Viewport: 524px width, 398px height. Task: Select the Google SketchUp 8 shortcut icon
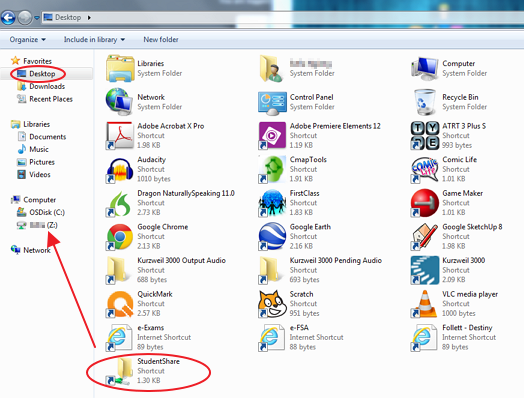424,237
